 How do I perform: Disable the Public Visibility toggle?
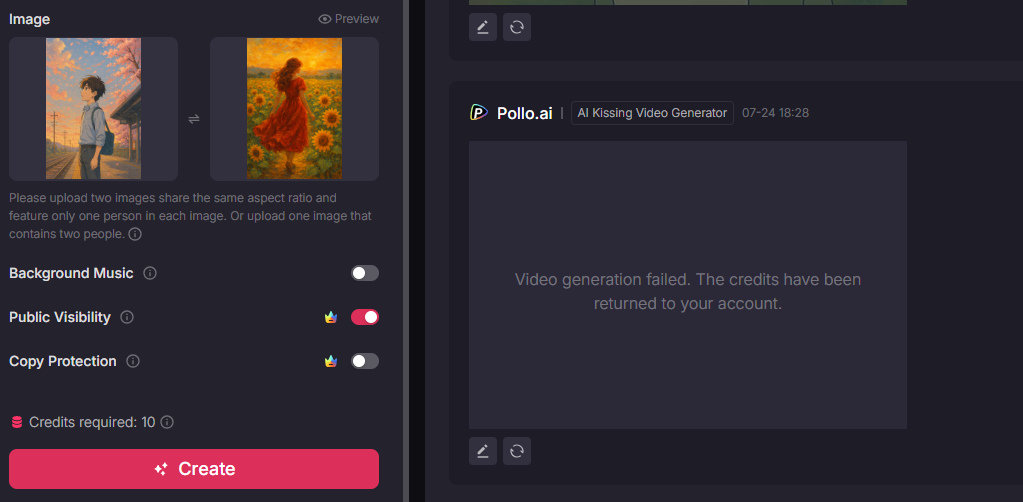[x=365, y=317]
